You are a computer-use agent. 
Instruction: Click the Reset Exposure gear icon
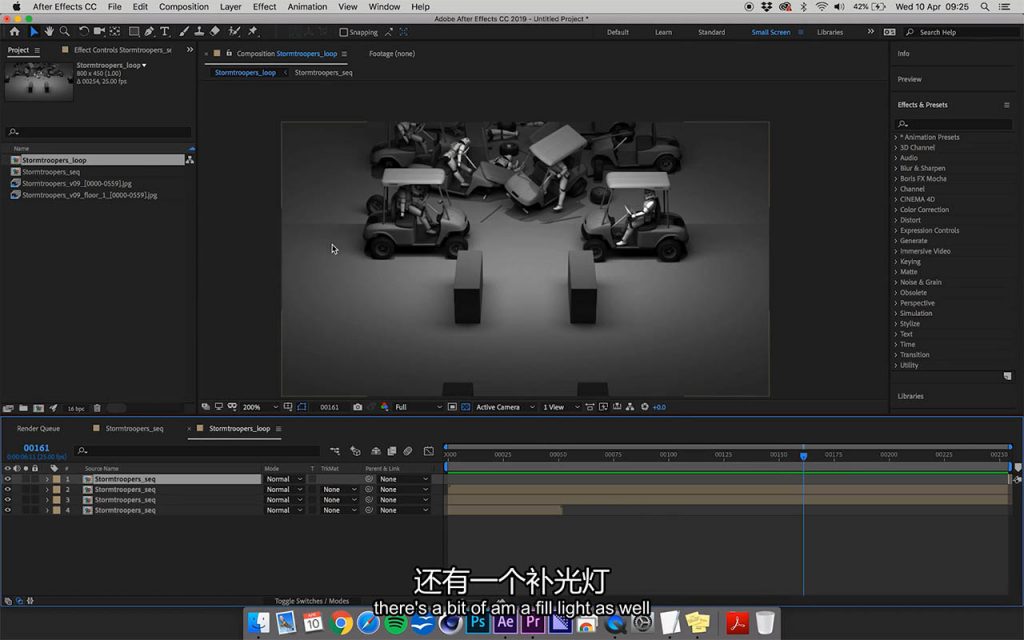tap(645, 407)
